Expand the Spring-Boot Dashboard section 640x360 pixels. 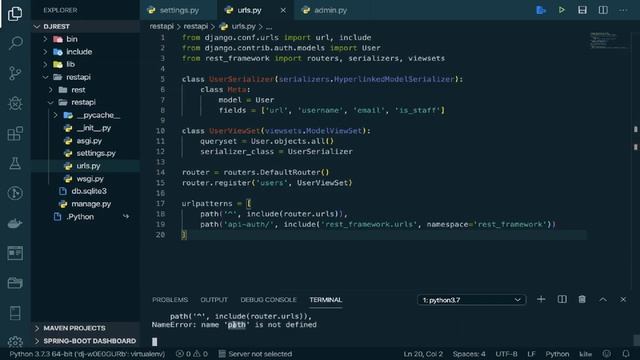click(86, 341)
